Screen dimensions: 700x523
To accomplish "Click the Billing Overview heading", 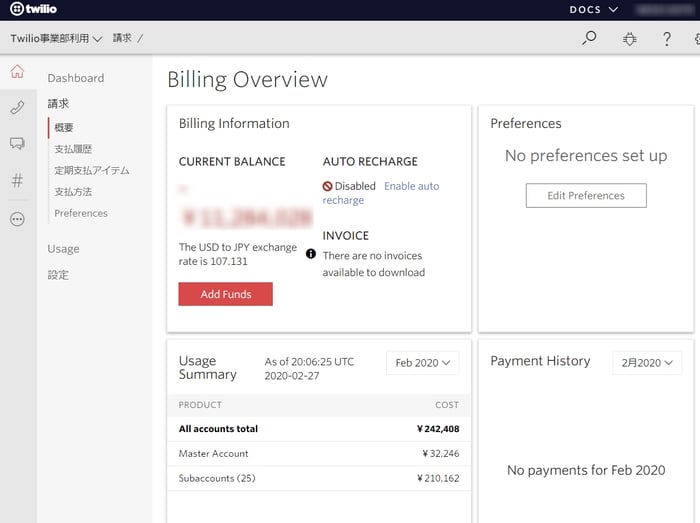I will click(247, 80).
